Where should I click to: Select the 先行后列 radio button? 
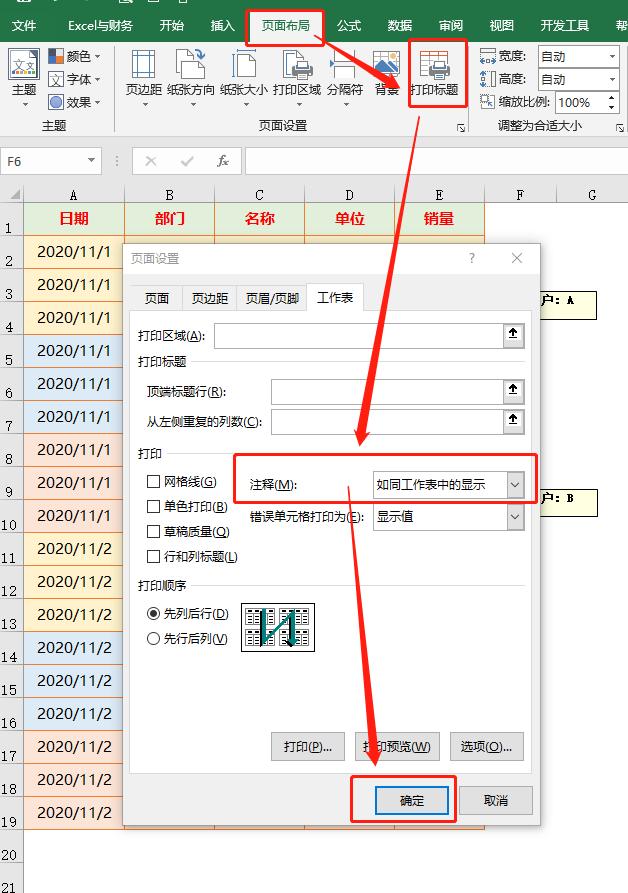[153, 638]
